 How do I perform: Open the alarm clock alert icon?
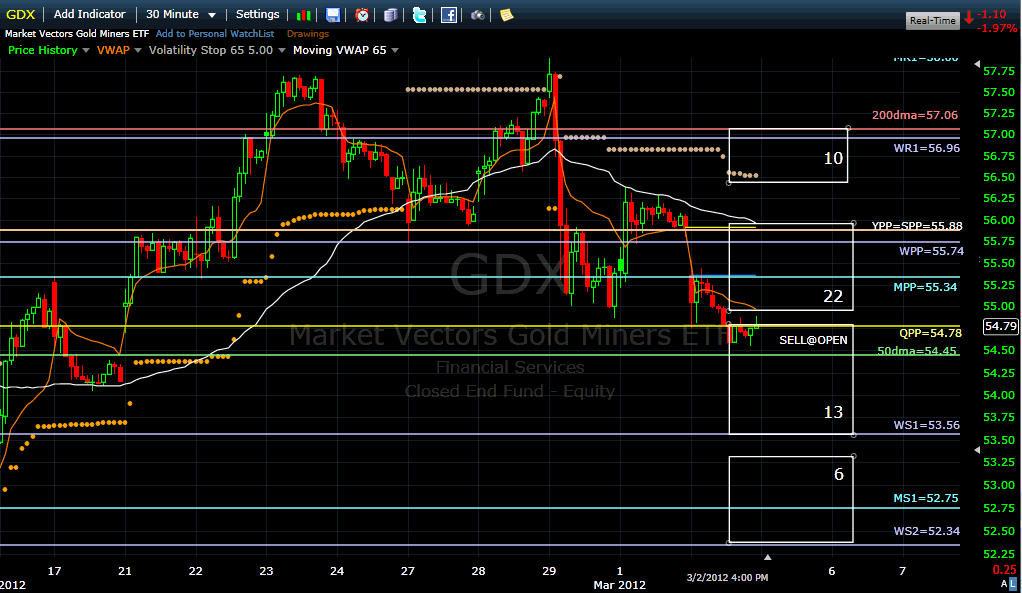[x=362, y=15]
